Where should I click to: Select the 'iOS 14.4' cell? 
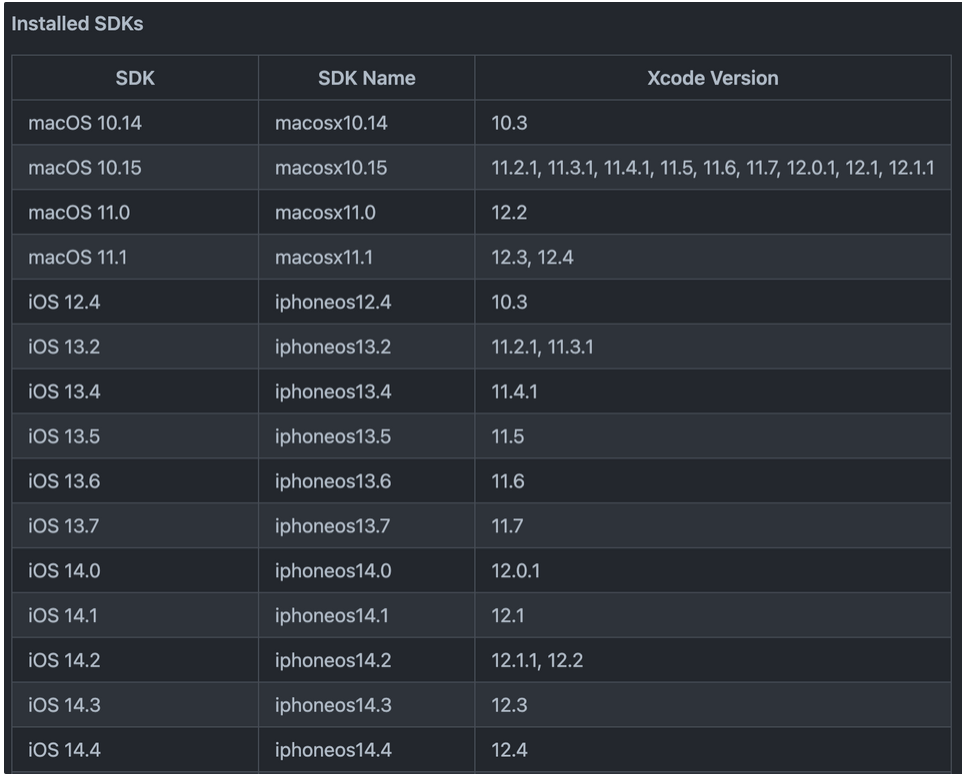135,749
